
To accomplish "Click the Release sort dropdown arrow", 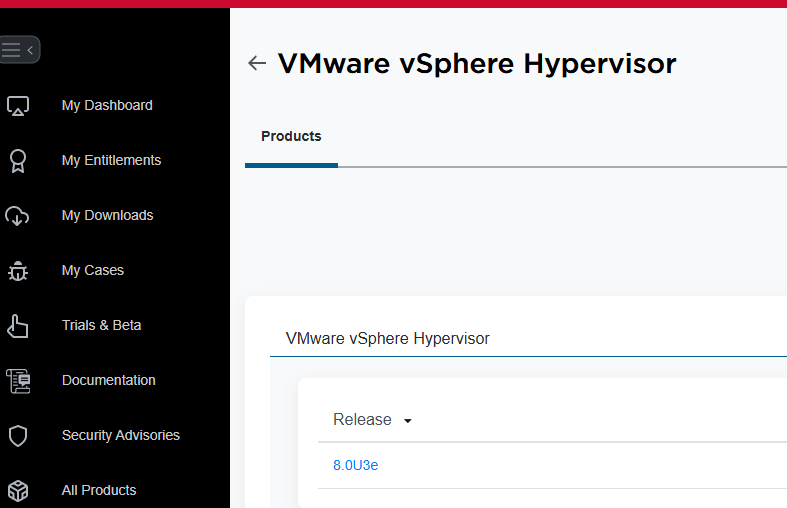I will point(408,421).
